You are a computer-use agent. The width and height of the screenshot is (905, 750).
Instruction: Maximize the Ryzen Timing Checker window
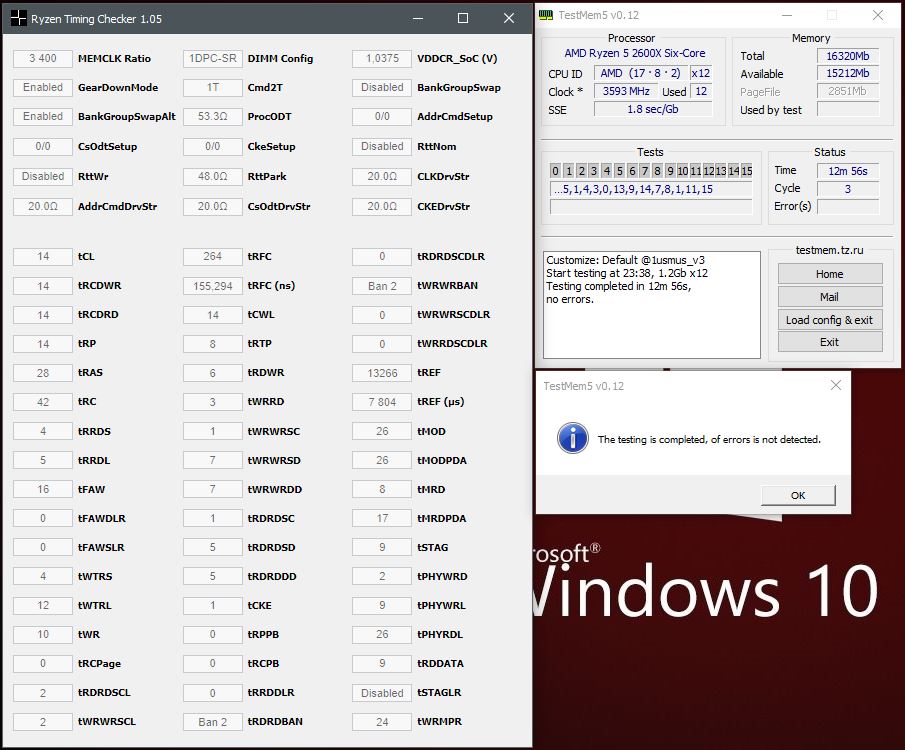pos(463,18)
